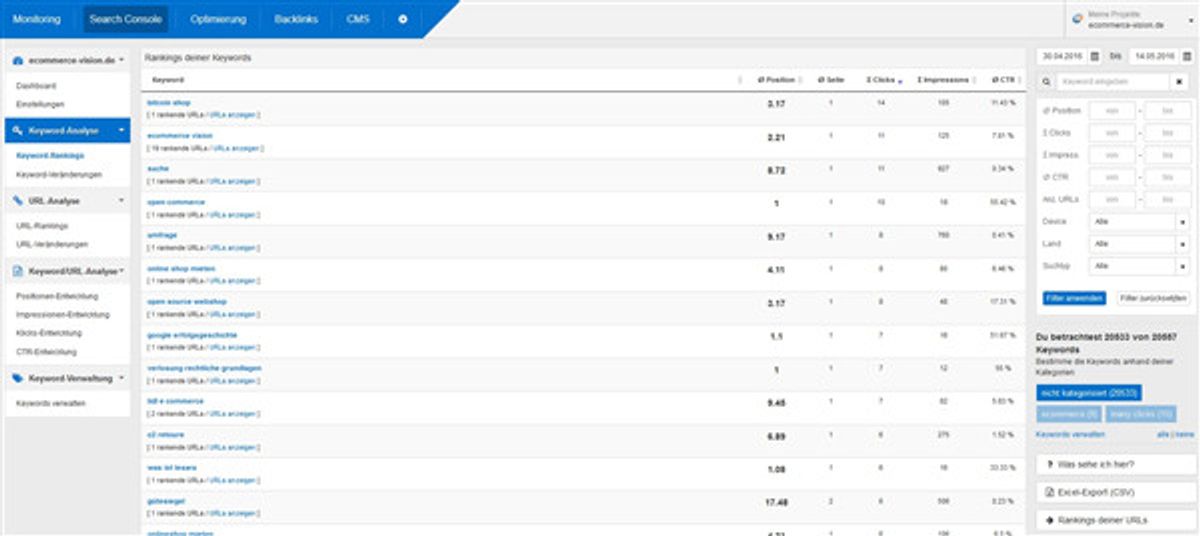Export table via Excel-Export (CSV)
Image resolution: width=1200 pixels, height=536 pixels.
pos(1116,493)
